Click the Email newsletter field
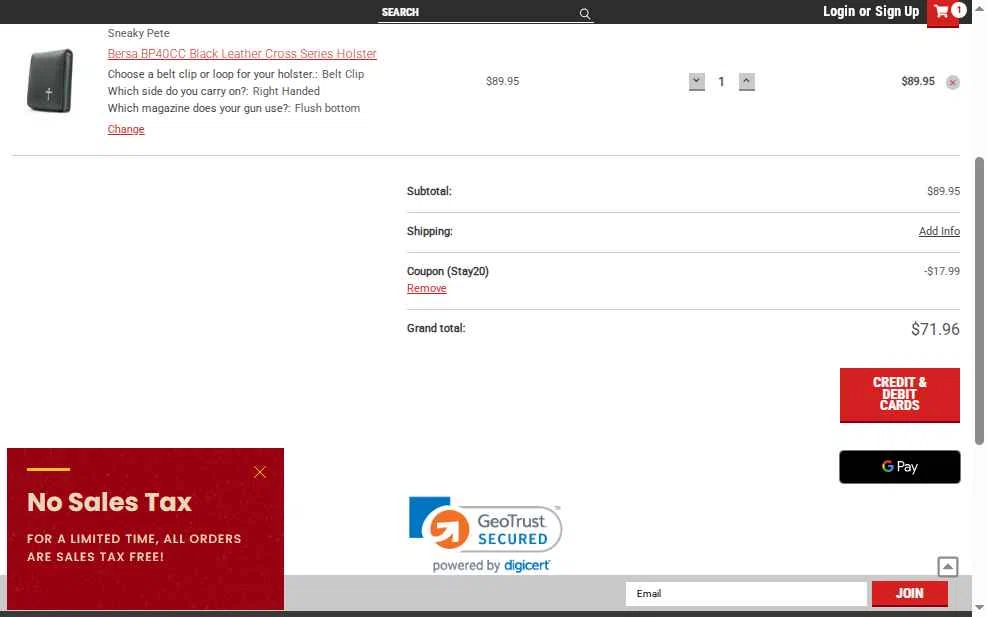This screenshot has width=987, height=617. [746, 593]
